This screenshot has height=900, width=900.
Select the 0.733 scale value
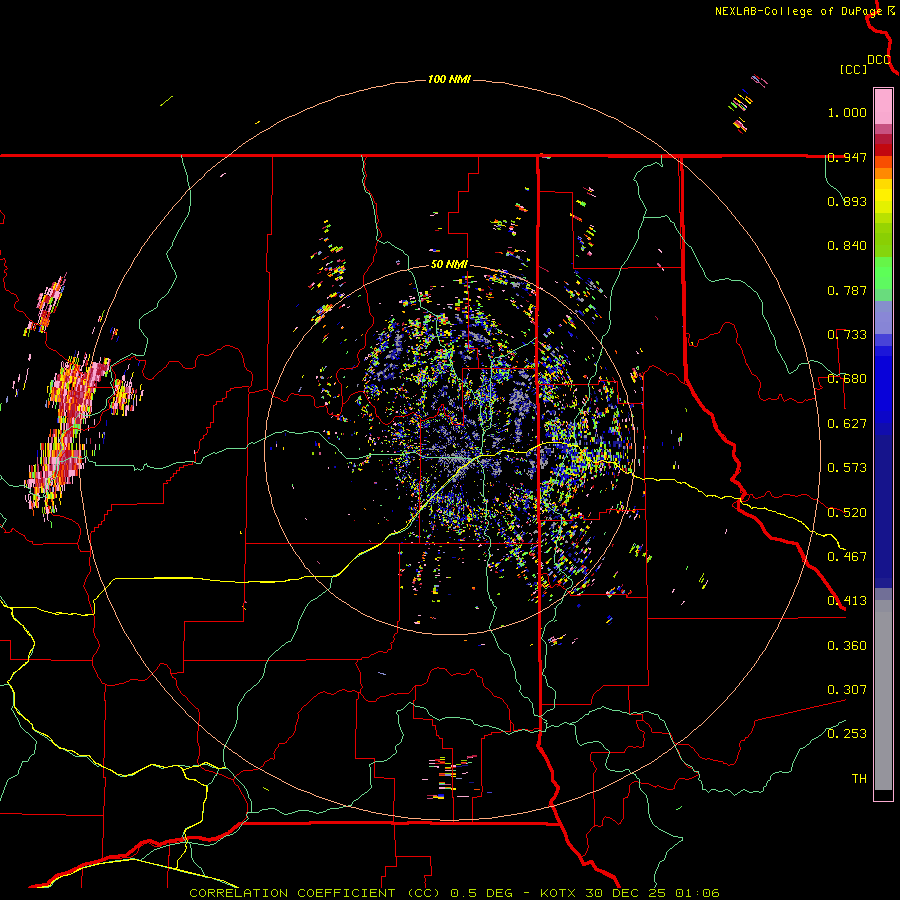pos(847,335)
